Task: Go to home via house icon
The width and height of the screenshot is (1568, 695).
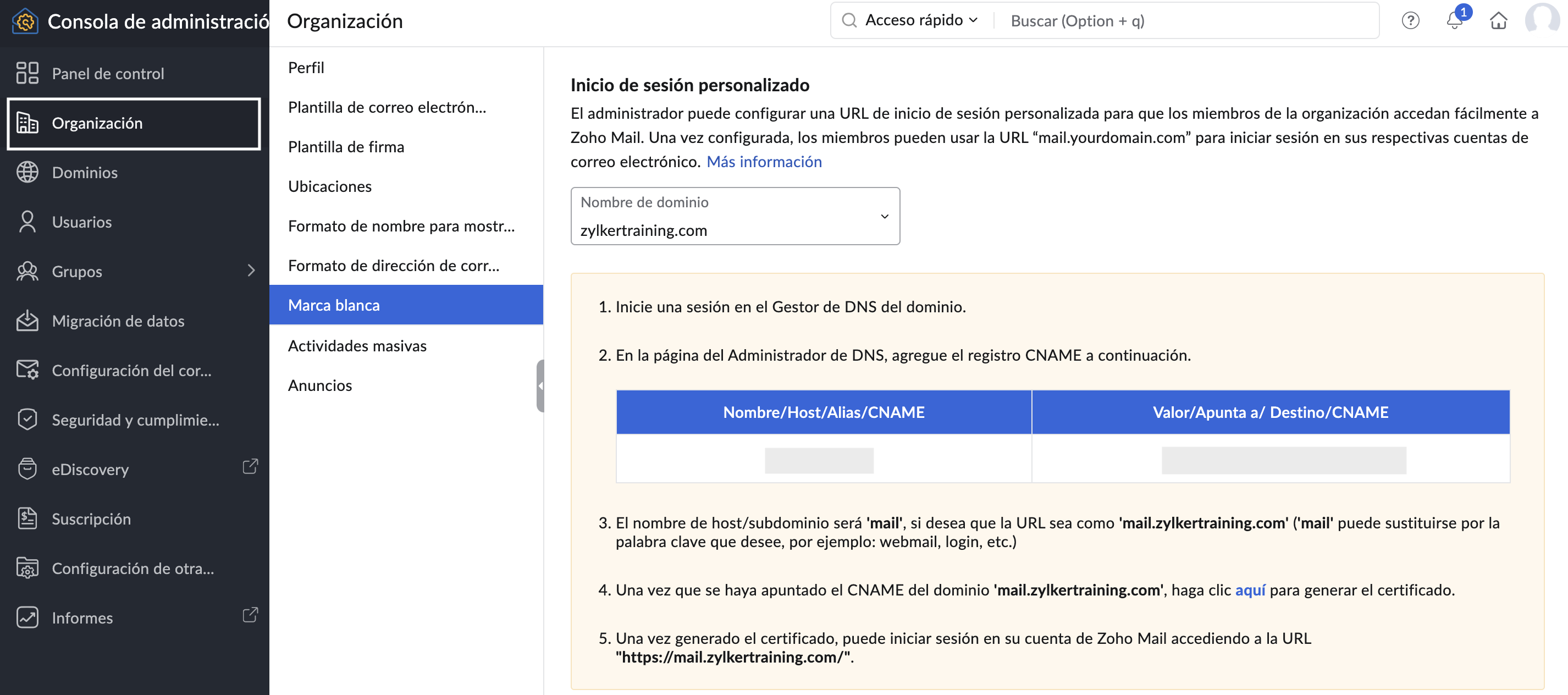Action: 1499,21
